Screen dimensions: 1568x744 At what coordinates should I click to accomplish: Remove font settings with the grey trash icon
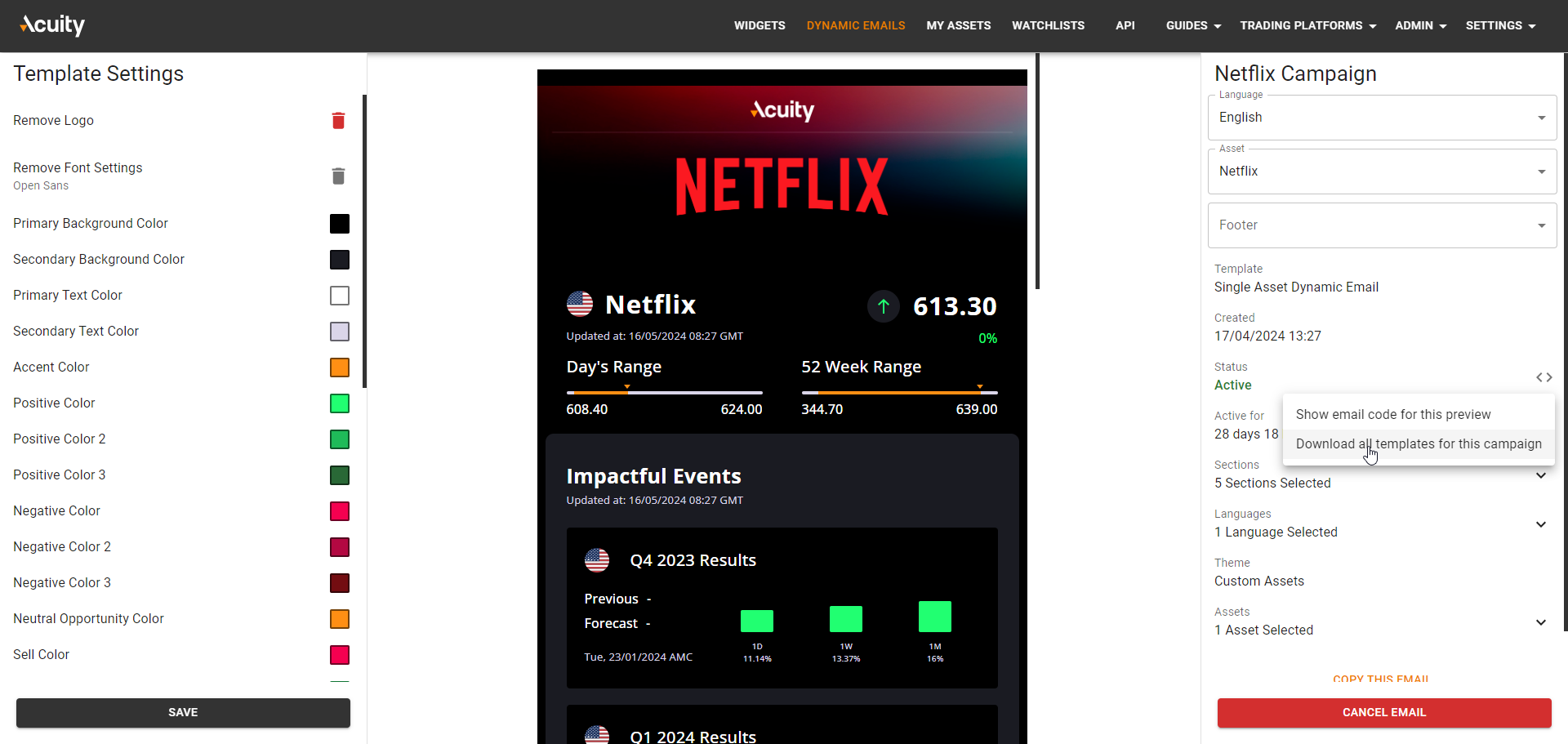(x=339, y=176)
